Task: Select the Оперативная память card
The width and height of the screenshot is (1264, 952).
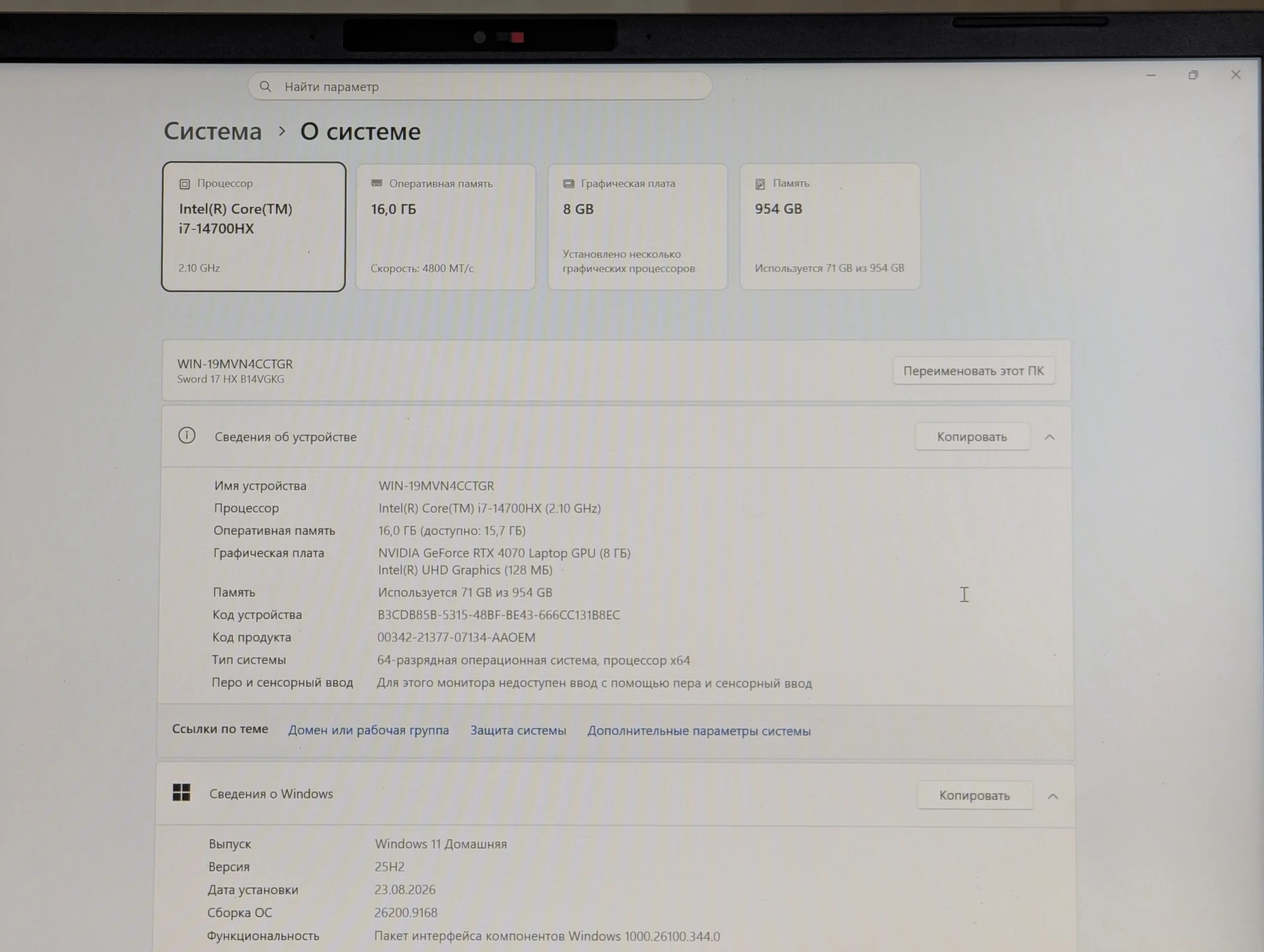Action: pos(446,227)
